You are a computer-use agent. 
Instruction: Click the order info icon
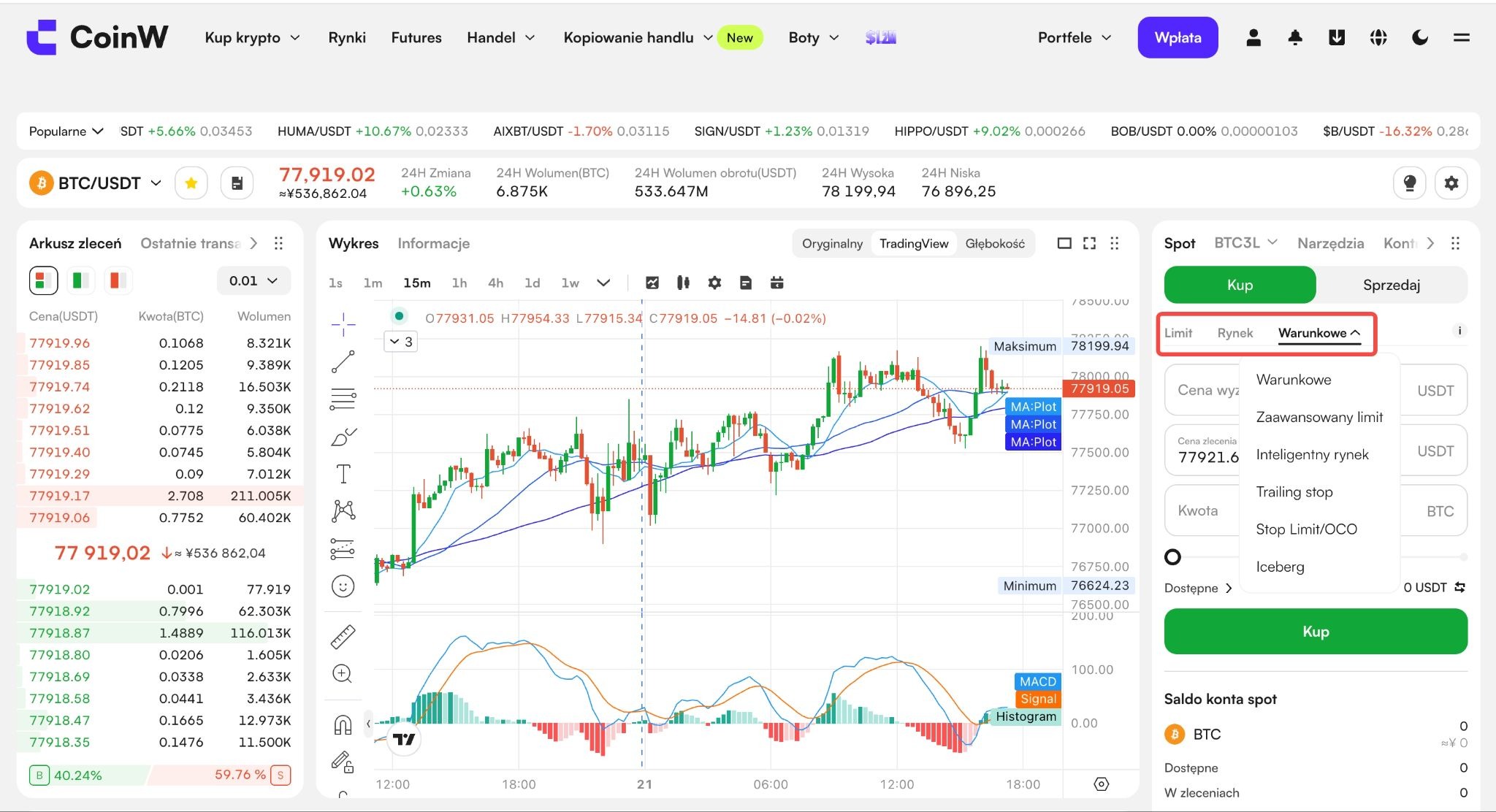[x=1459, y=331]
